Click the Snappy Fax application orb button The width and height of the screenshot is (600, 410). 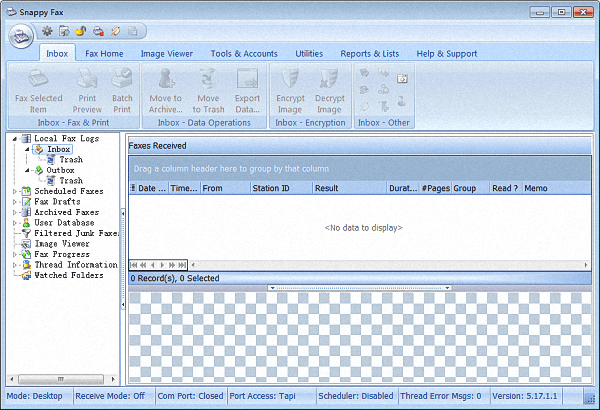(19, 35)
